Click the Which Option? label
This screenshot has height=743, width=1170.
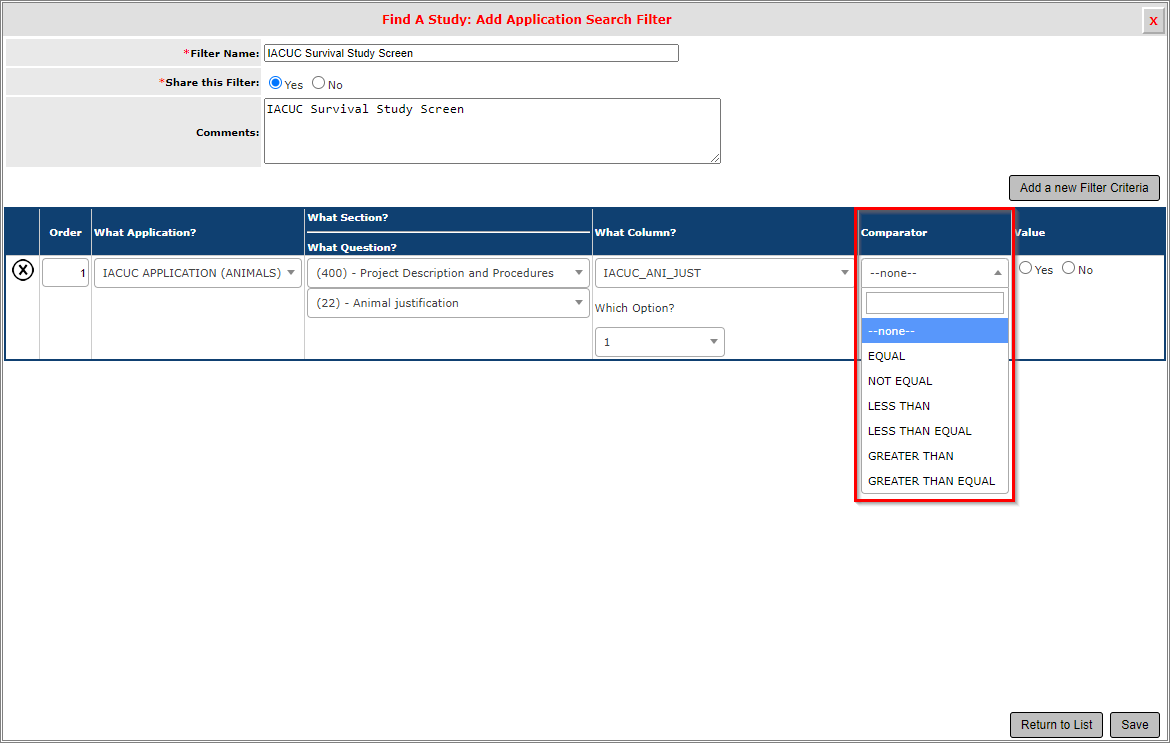pos(634,308)
